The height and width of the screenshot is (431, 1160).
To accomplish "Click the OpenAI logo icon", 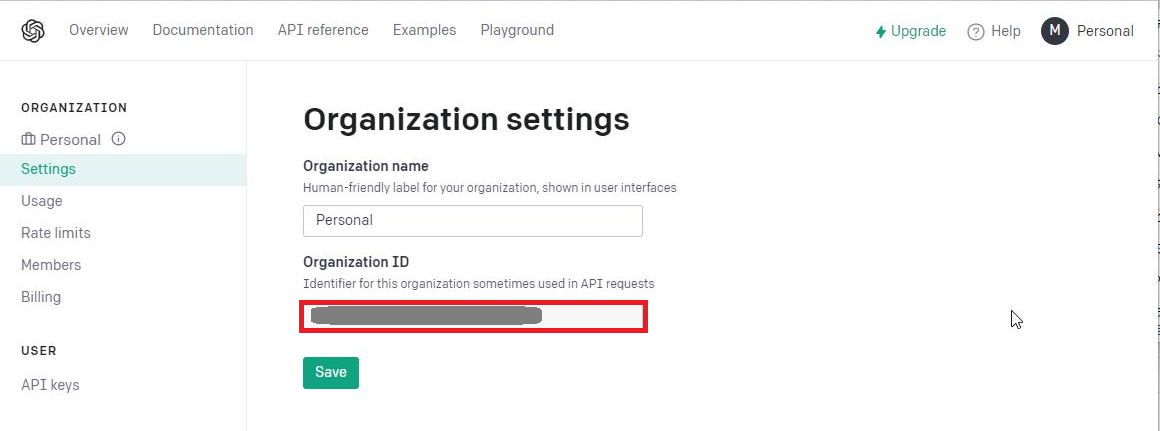I will click(x=33, y=30).
